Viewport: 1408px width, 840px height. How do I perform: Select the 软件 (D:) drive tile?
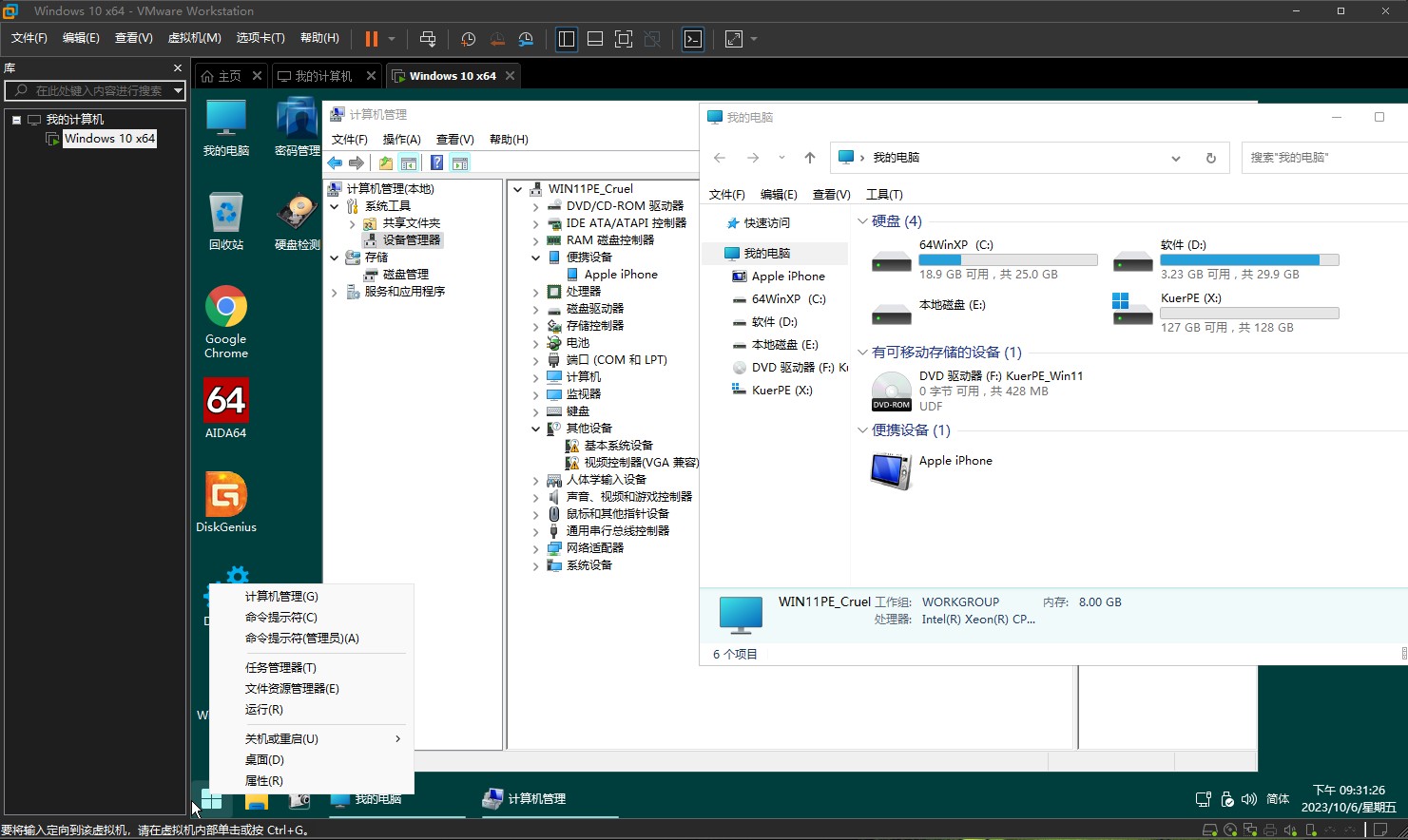tap(1225, 259)
